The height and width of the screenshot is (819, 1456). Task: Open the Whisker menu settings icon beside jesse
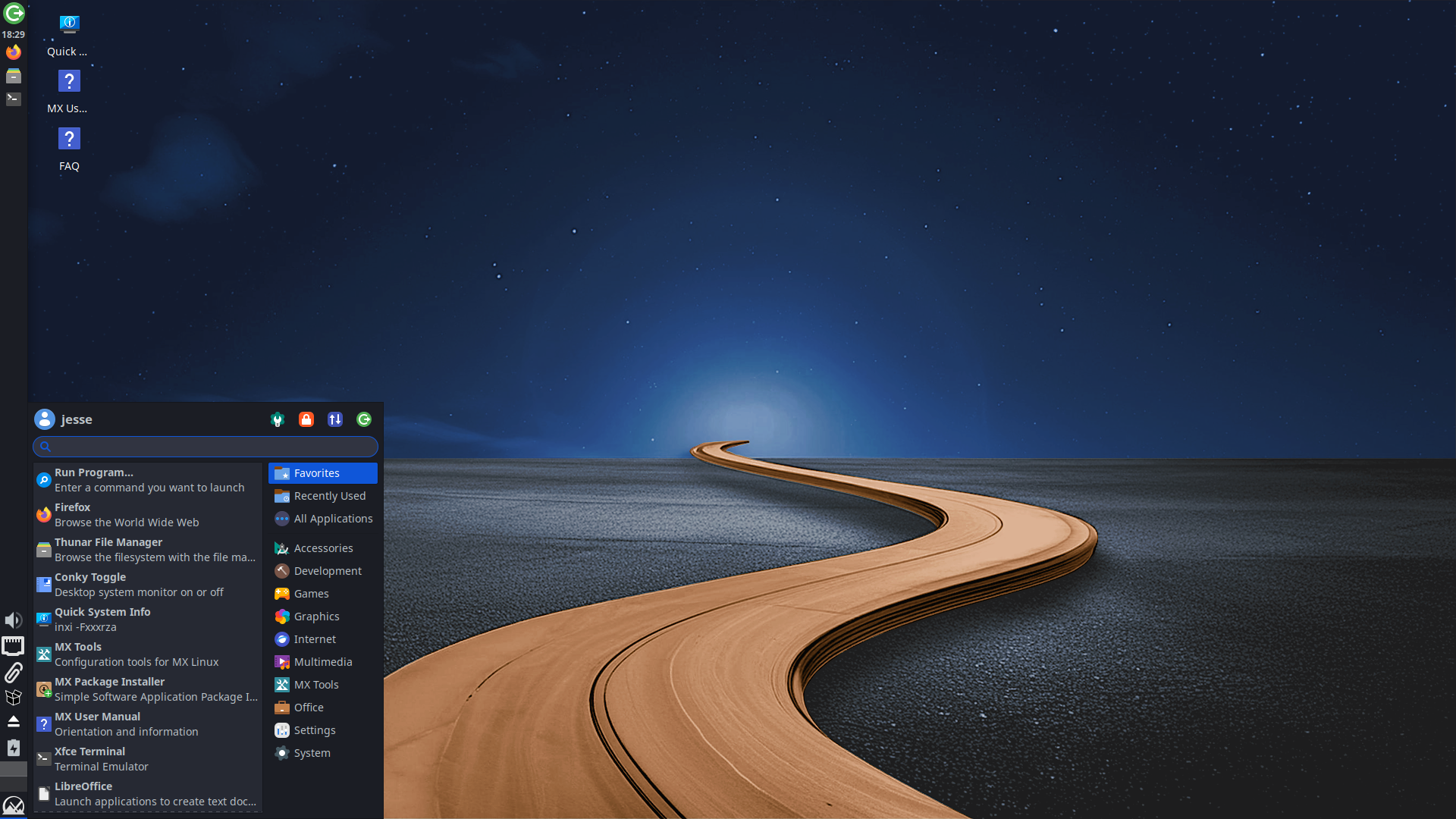pyautogui.click(x=278, y=419)
